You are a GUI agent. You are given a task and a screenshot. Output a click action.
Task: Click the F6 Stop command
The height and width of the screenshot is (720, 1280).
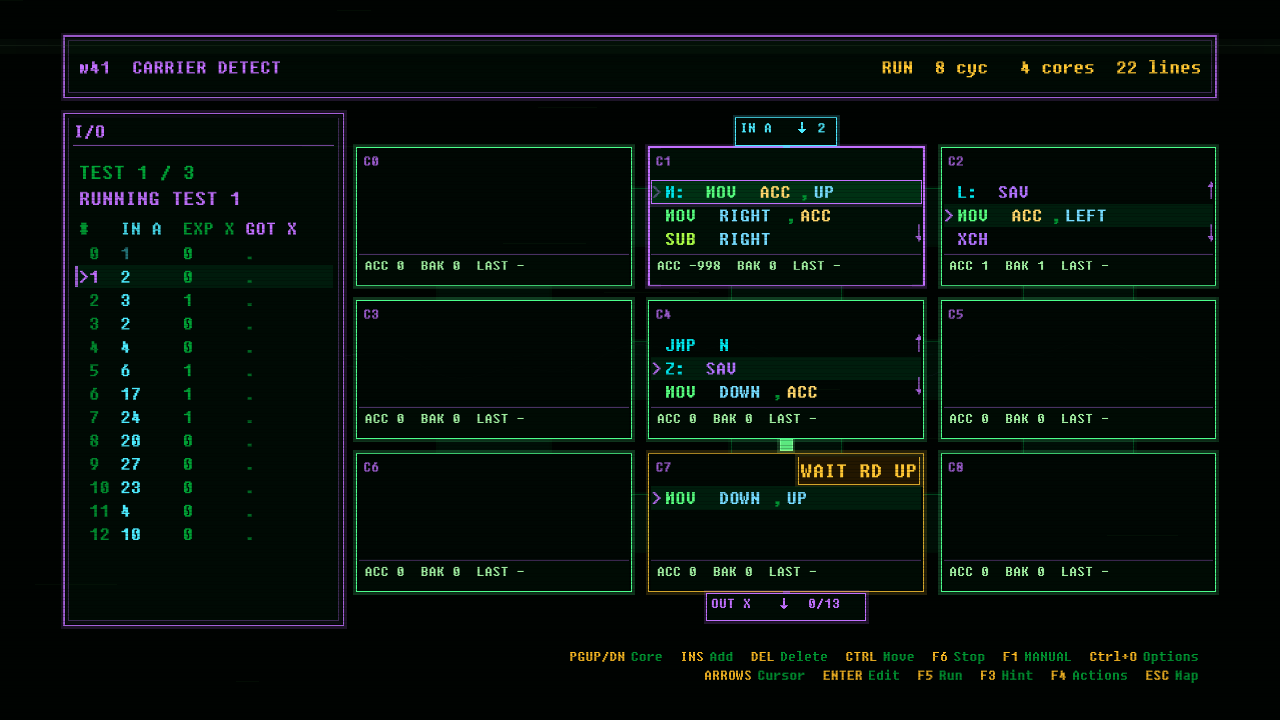[958, 657]
